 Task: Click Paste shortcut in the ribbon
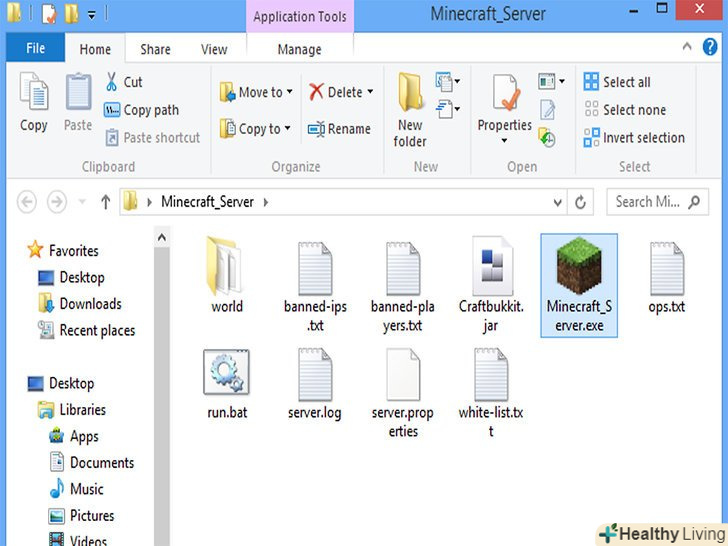(x=153, y=137)
